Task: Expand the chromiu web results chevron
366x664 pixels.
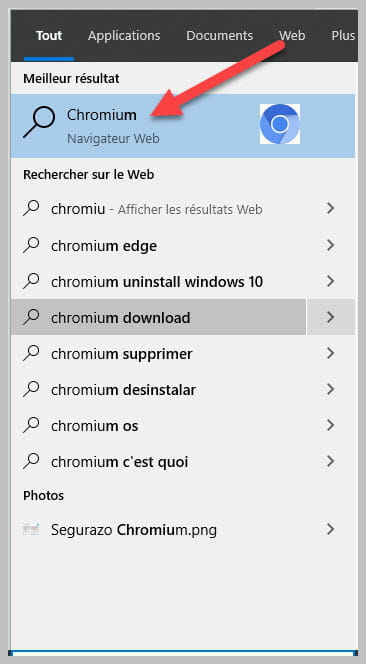Action: (331, 208)
